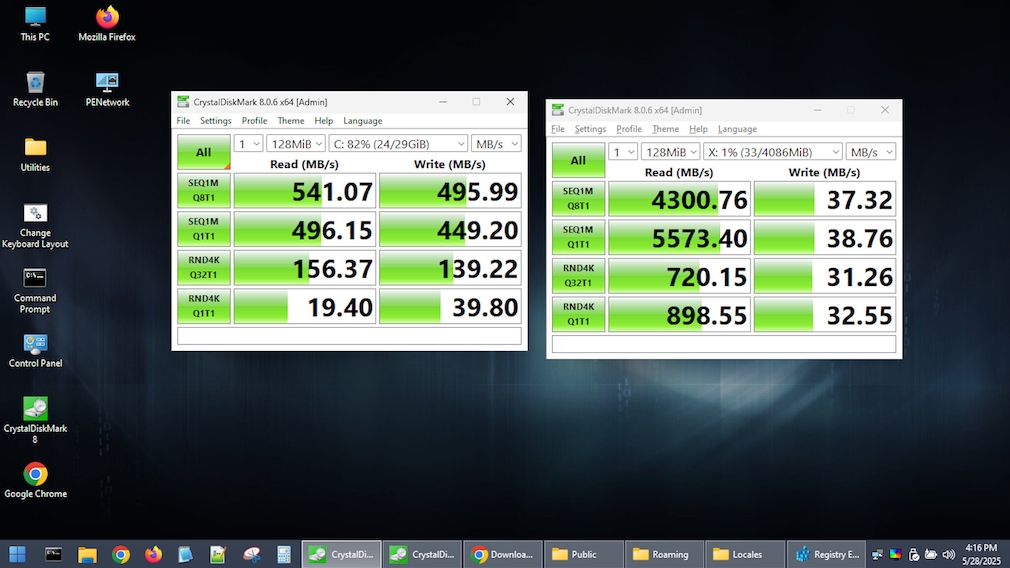Open MB/s unit dropdown in left window
1010x568 pixels.
tap(496, 144)
